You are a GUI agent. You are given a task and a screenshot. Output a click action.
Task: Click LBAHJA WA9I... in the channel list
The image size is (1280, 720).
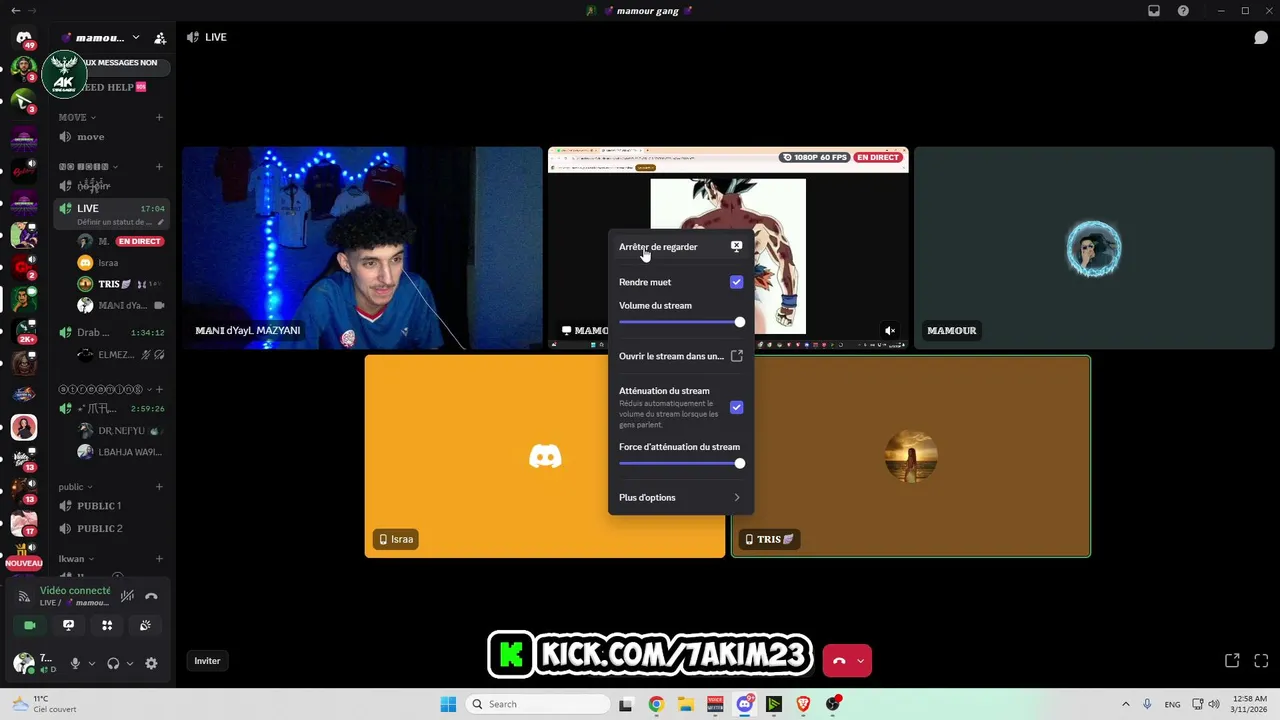(118, 452)
